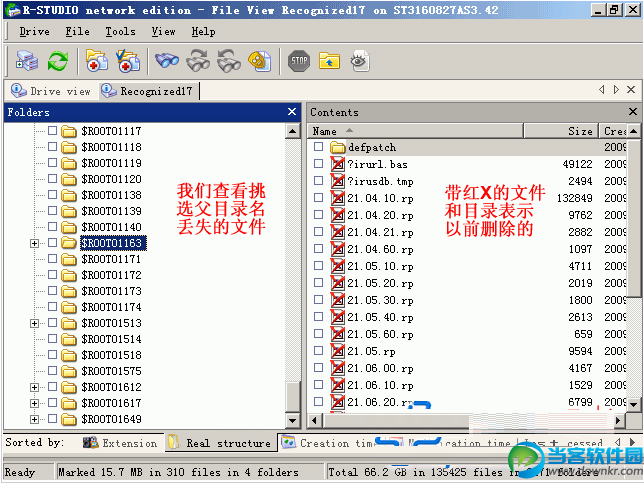644x485 pixels.
Task: Click the folder icon of $ROOT01513
Action: 69,323
